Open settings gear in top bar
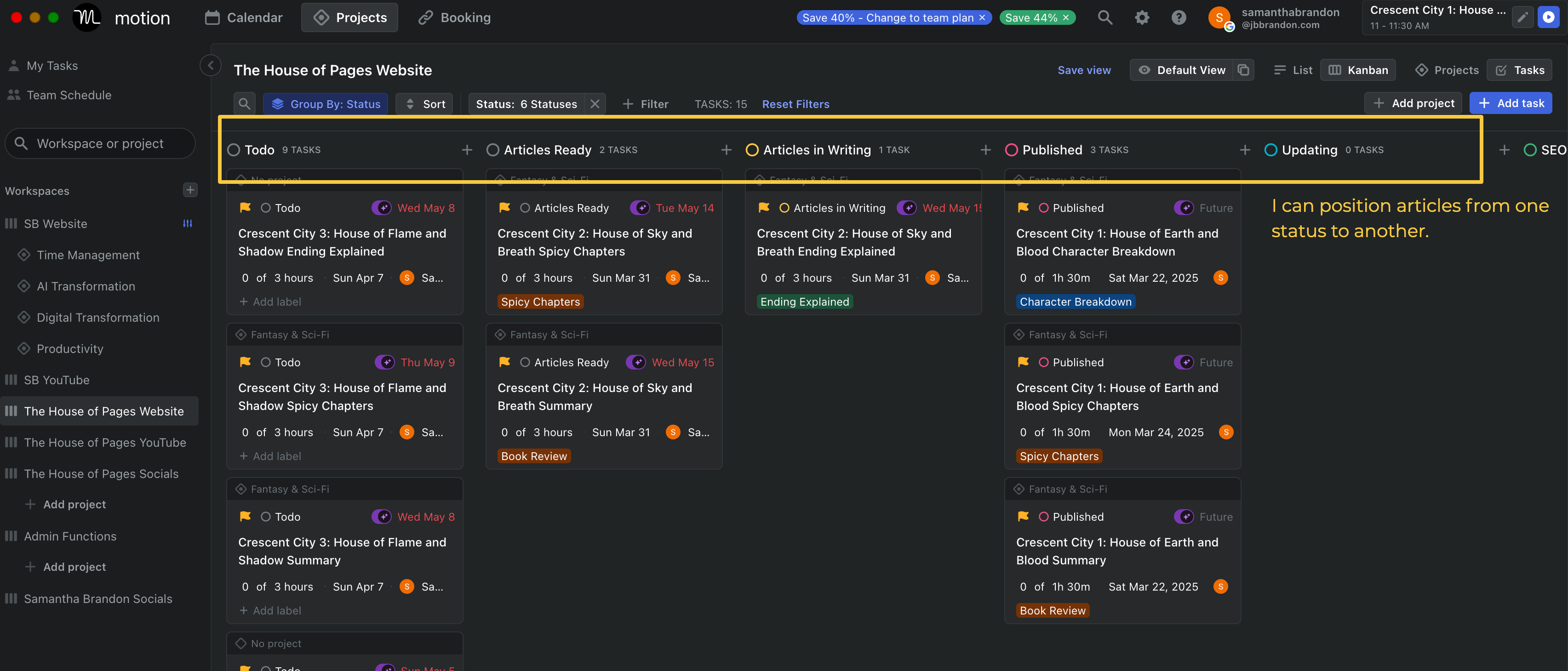This screenshot has width=1568, height=671. click(x=1142, y=17)
